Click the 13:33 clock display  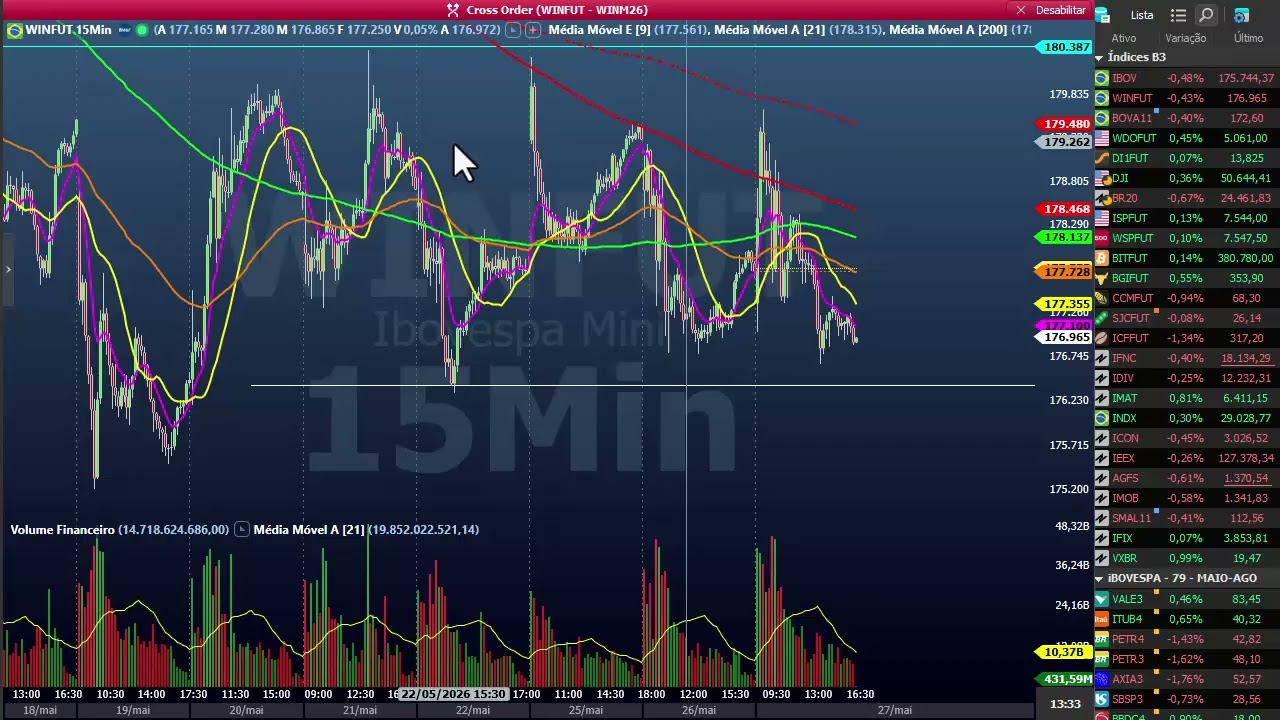click(x=1066, y=704)
